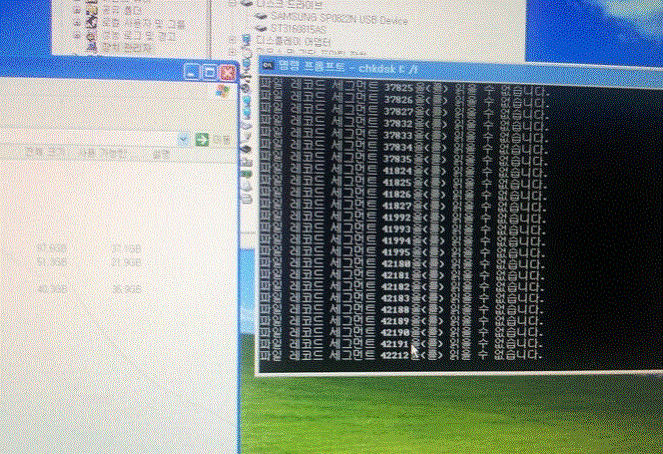The width and height of the screenshot is (663, 454).
Task: Click the Windows flag logo in Explorer
Action: (222, 90)
